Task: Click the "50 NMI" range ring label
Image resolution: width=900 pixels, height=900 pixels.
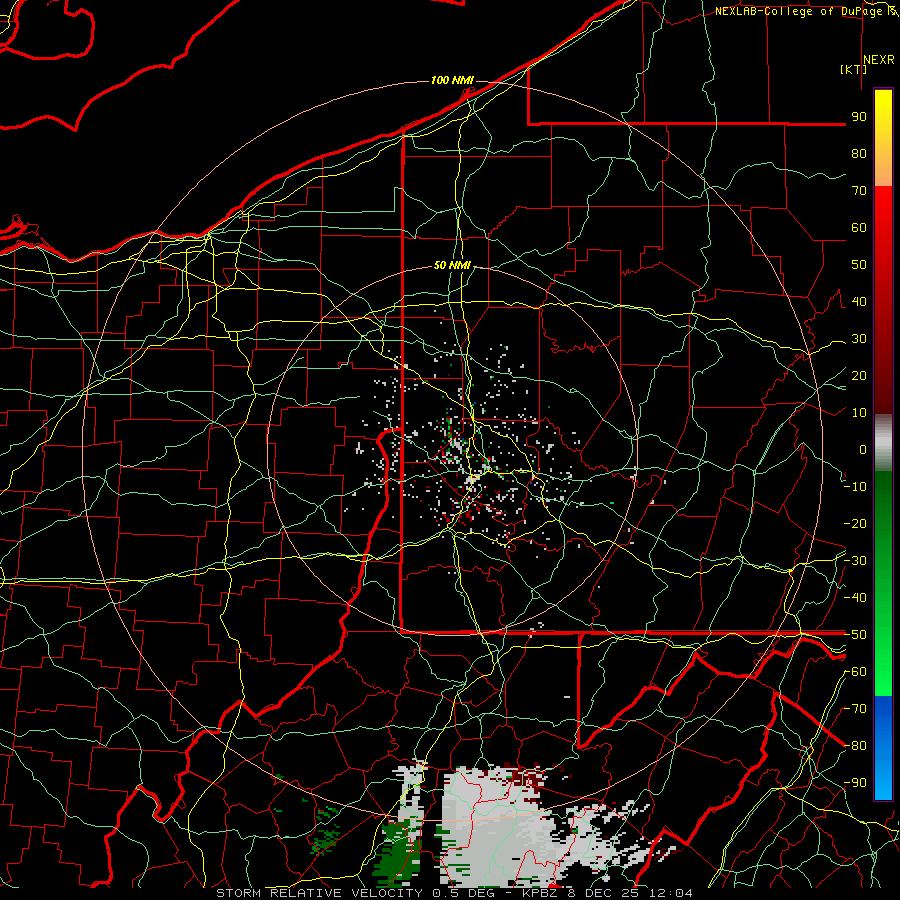Action: [x=452, y=265]
